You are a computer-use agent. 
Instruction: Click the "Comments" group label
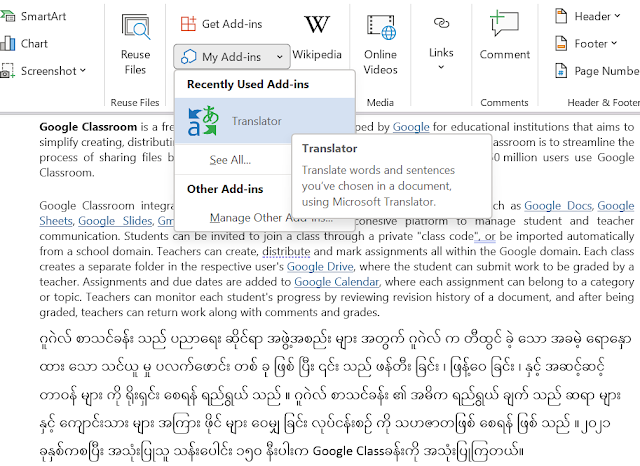point(504,102)
